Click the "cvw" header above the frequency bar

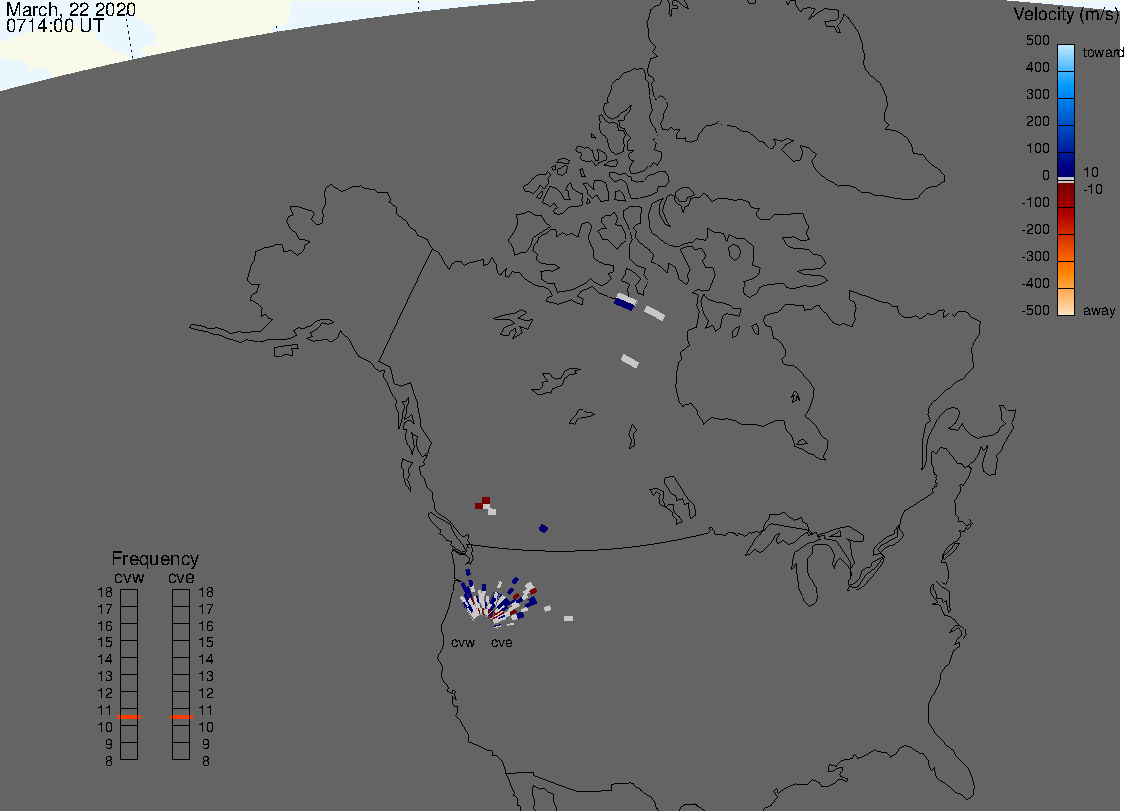point(129,578)
